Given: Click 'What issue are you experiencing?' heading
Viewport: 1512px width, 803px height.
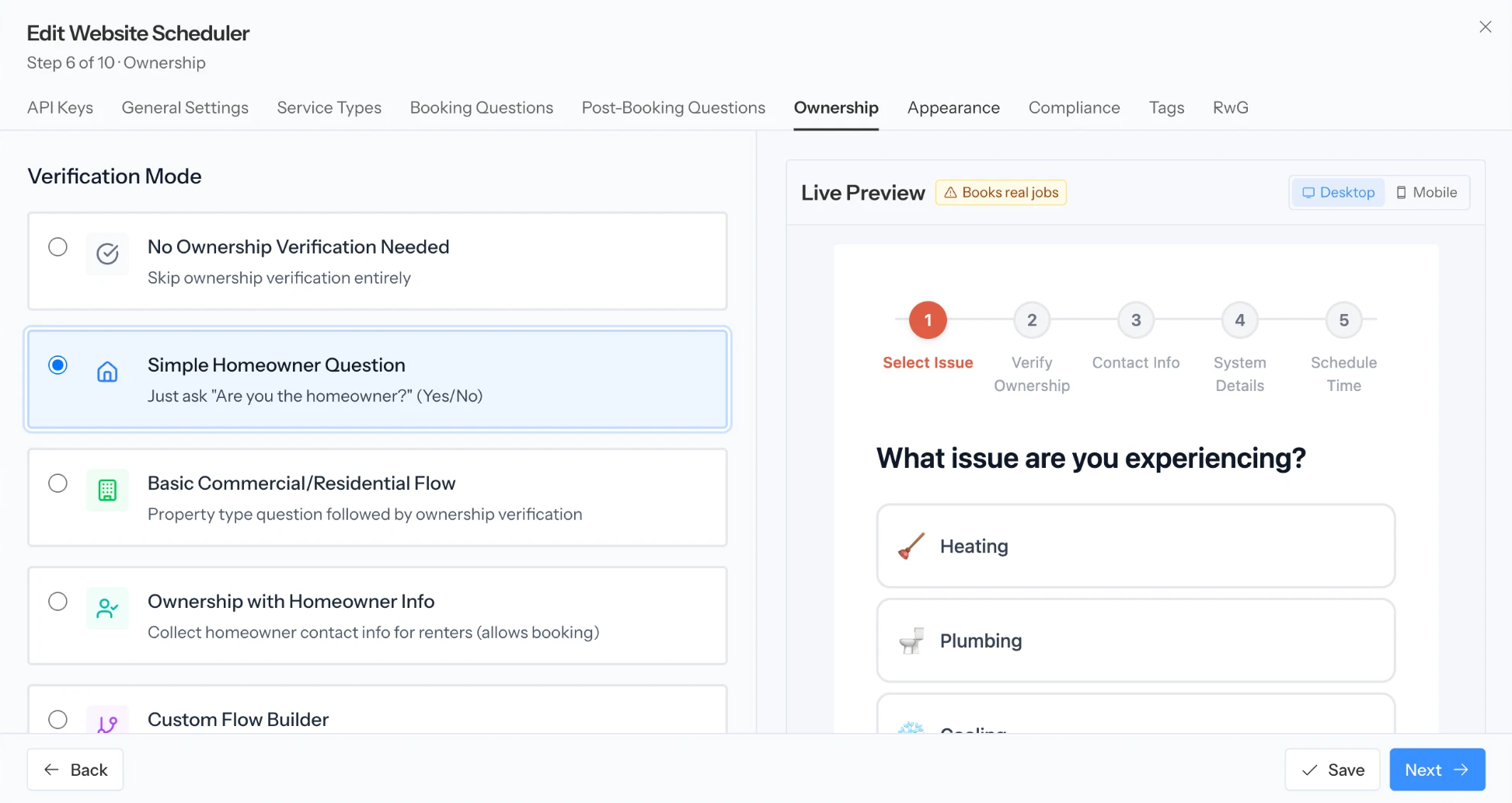Looking at the screenshot, I should tap(1091, 459).
